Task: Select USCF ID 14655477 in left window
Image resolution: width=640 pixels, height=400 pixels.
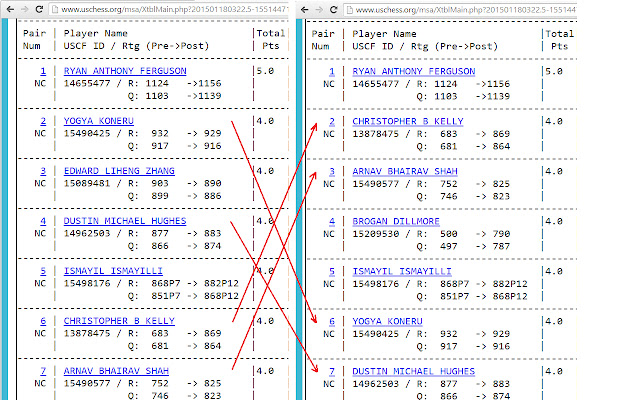Action: (x=87, y=83)
